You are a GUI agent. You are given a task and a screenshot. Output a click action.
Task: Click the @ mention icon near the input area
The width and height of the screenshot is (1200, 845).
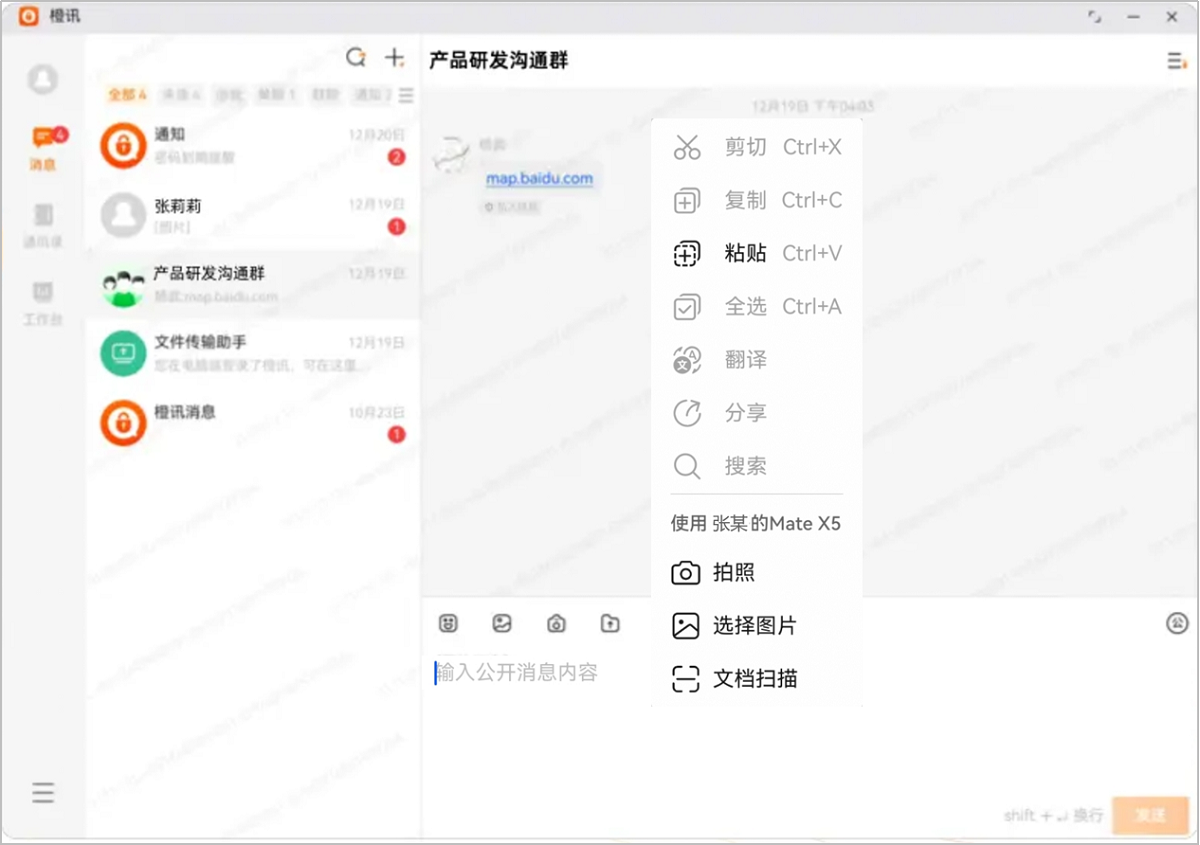click(1176, 623)
